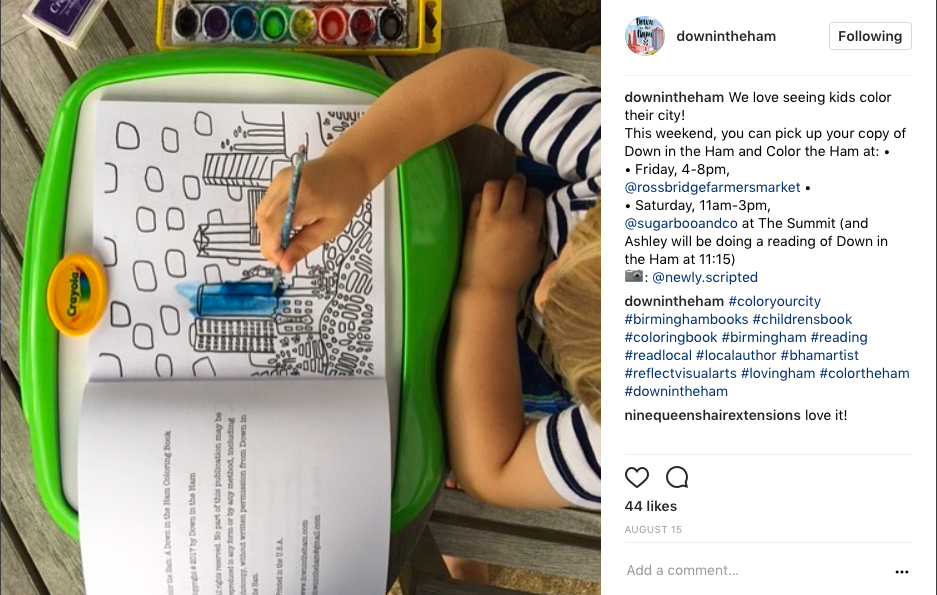Open the #reflectvisualarts hashtag
This screenshot has height=595, width=937.
click(x=681, y=373)
